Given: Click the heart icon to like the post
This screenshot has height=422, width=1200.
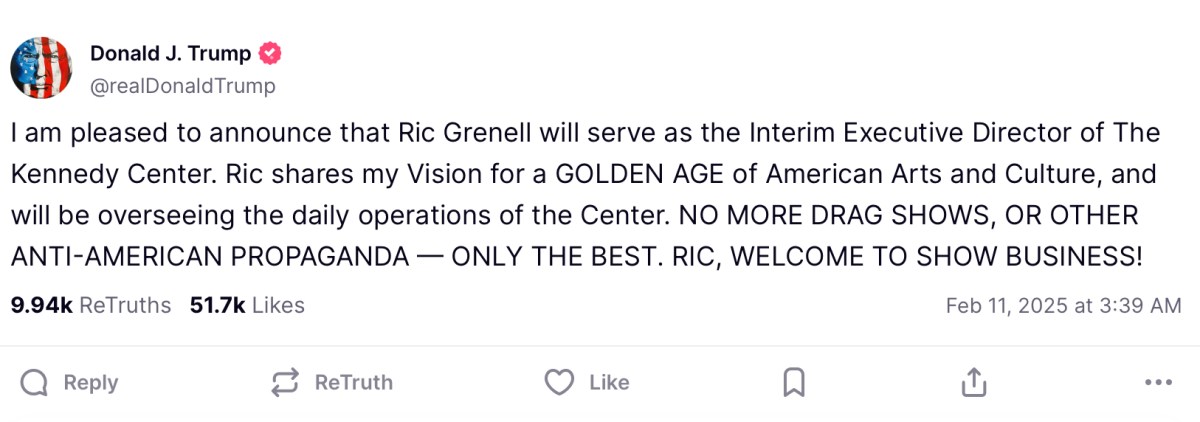Looking at the screenshot, I should (x=559, y=382).
